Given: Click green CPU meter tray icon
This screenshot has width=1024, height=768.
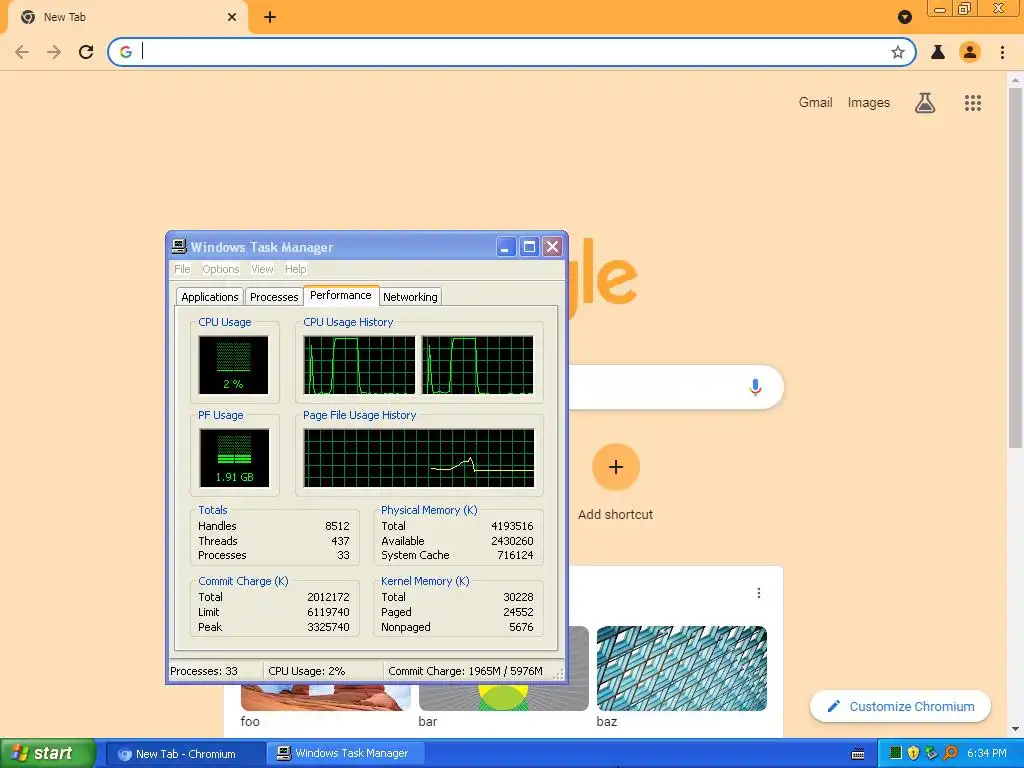Looking at the screenshot, I should 896,754.
